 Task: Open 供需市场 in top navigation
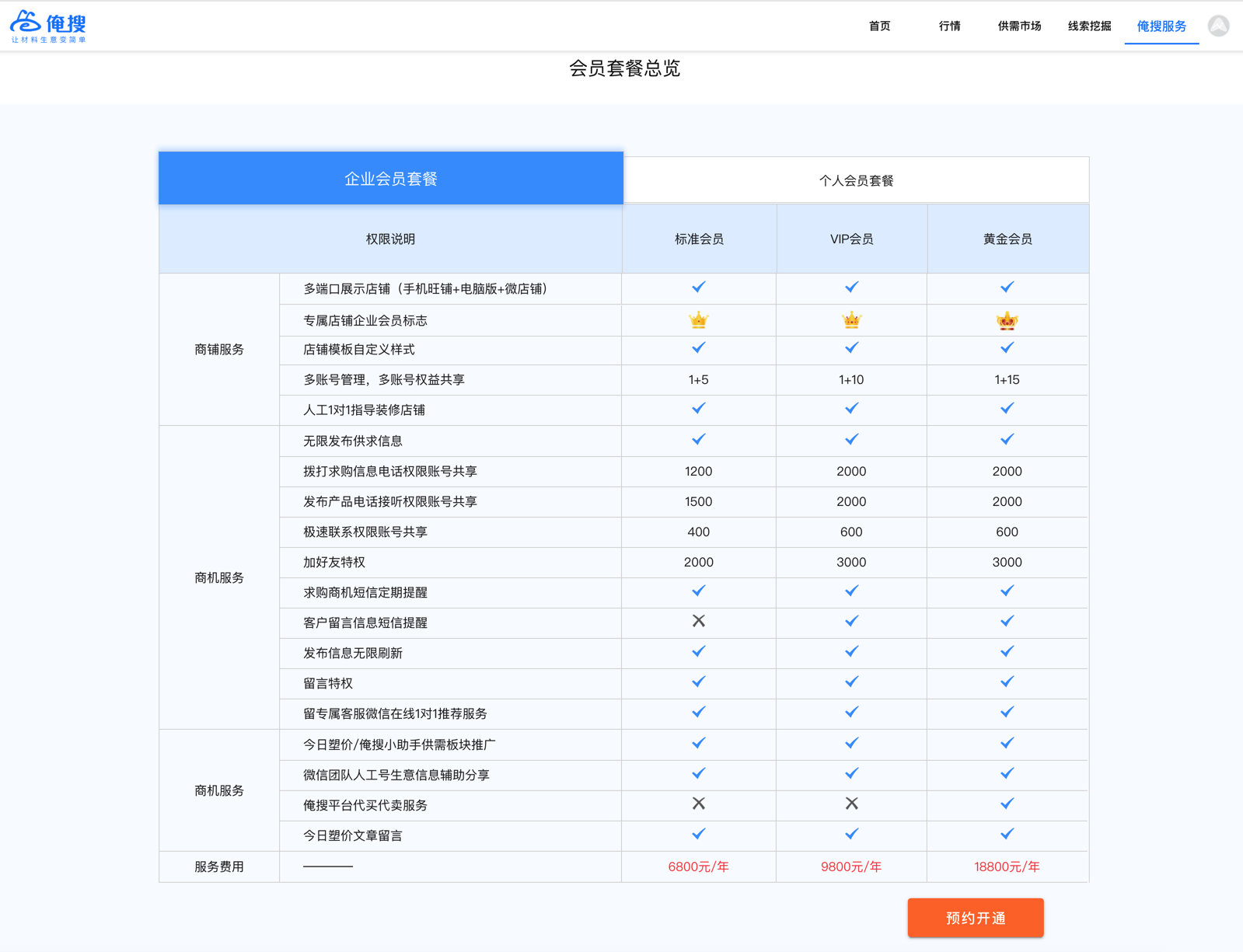click(x=1019, y=26)
